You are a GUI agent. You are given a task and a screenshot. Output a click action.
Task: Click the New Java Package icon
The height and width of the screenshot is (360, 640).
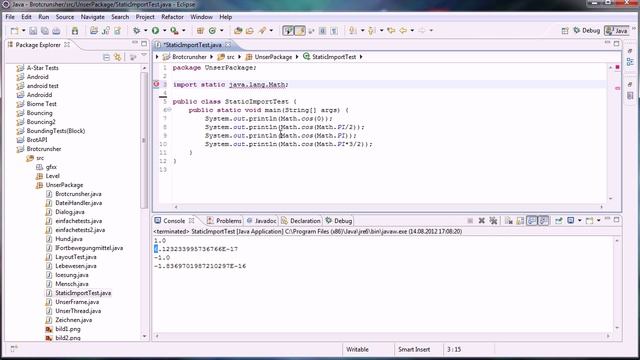200,31
